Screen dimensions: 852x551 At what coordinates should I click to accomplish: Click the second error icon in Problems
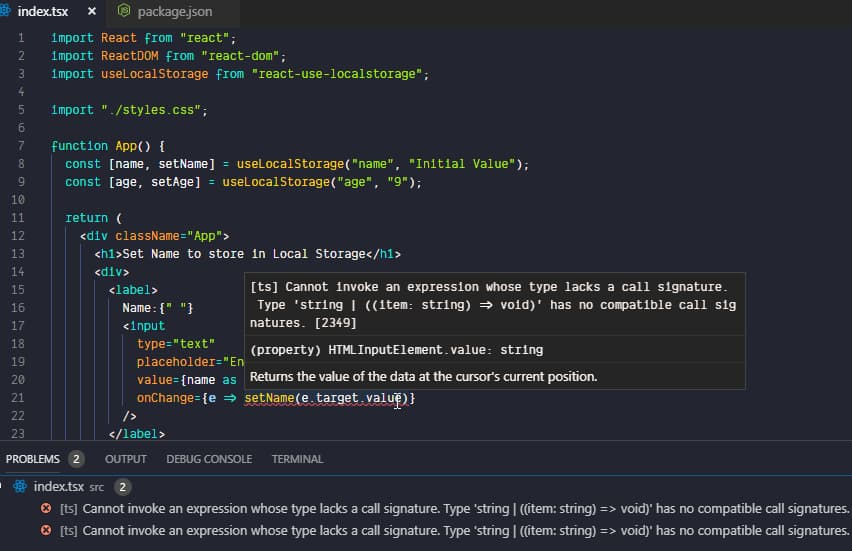46,531
